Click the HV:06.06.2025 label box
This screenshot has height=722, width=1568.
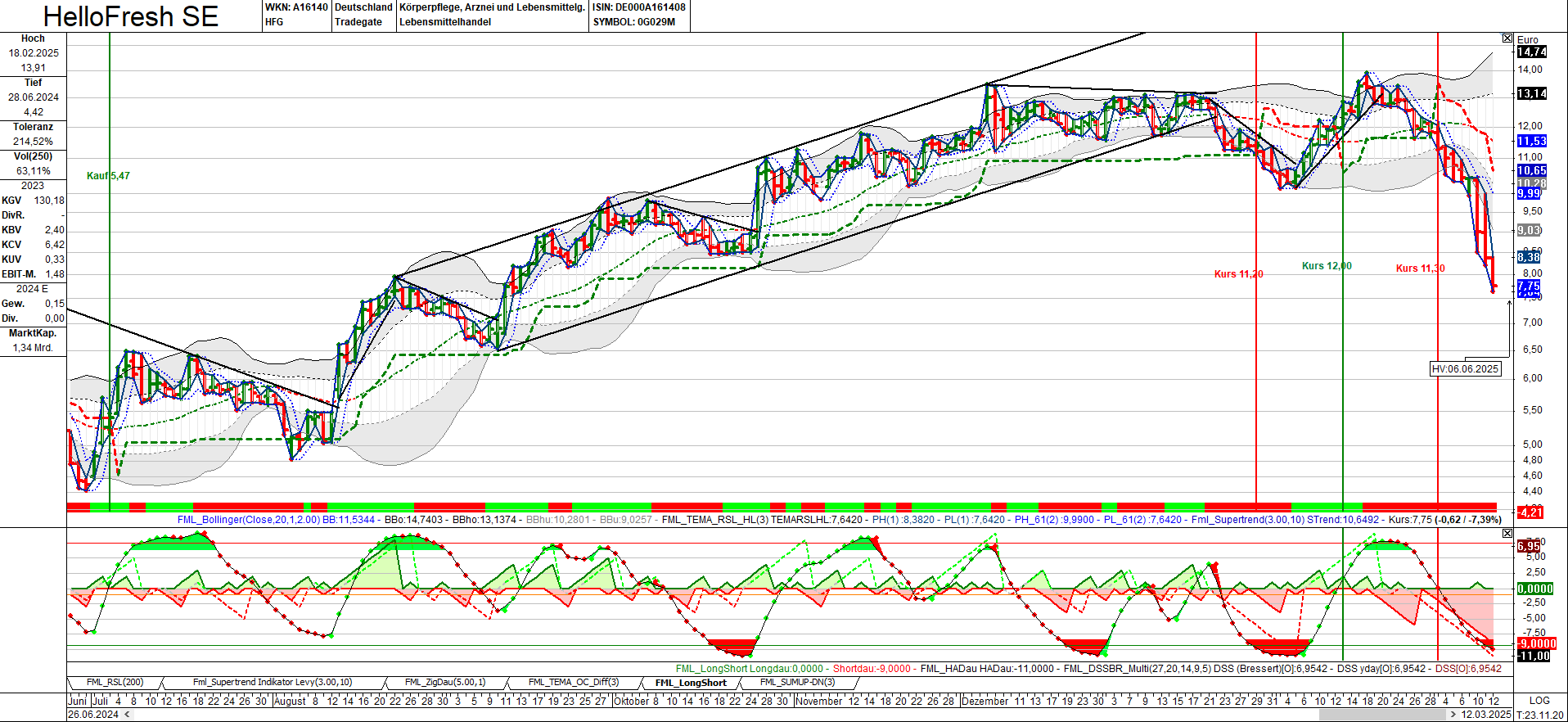[x=1465, y=369]
